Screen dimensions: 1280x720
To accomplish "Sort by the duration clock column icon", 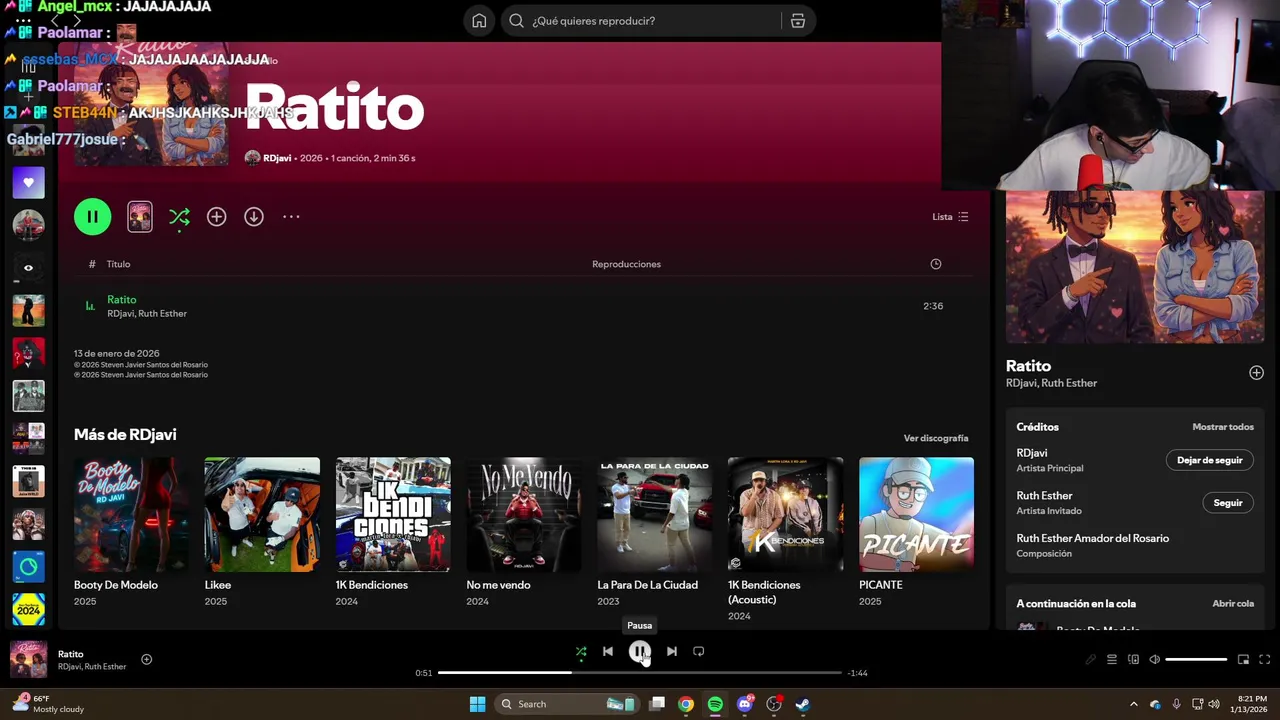I will 935,264.
